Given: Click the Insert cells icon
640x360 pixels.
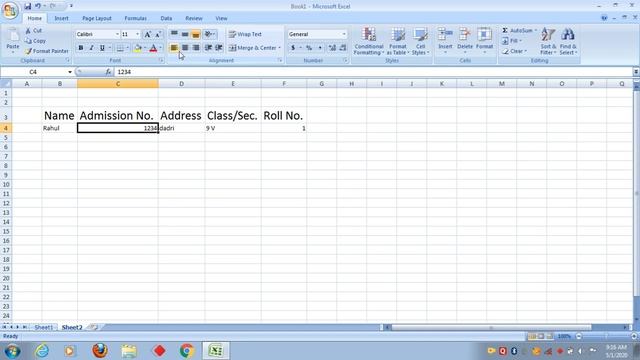Looking at the screenshot, I should (445, 35).
